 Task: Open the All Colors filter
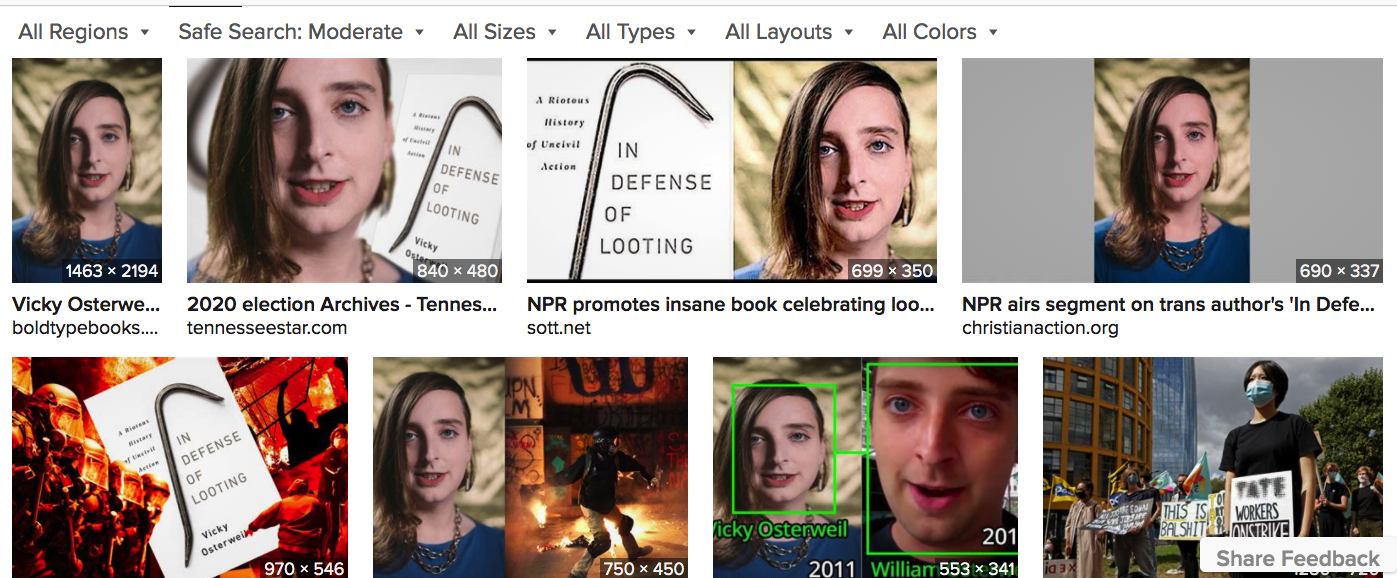pyautogui.click(x=940, y=32)
